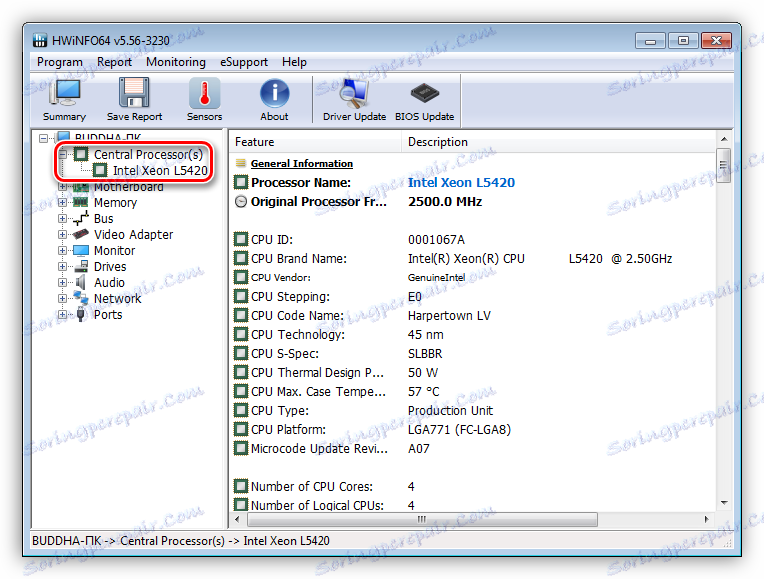This screenshot has height=579, width=764.
Task: Select the Audio speaker icon
Action: click(x=80, y=283)
